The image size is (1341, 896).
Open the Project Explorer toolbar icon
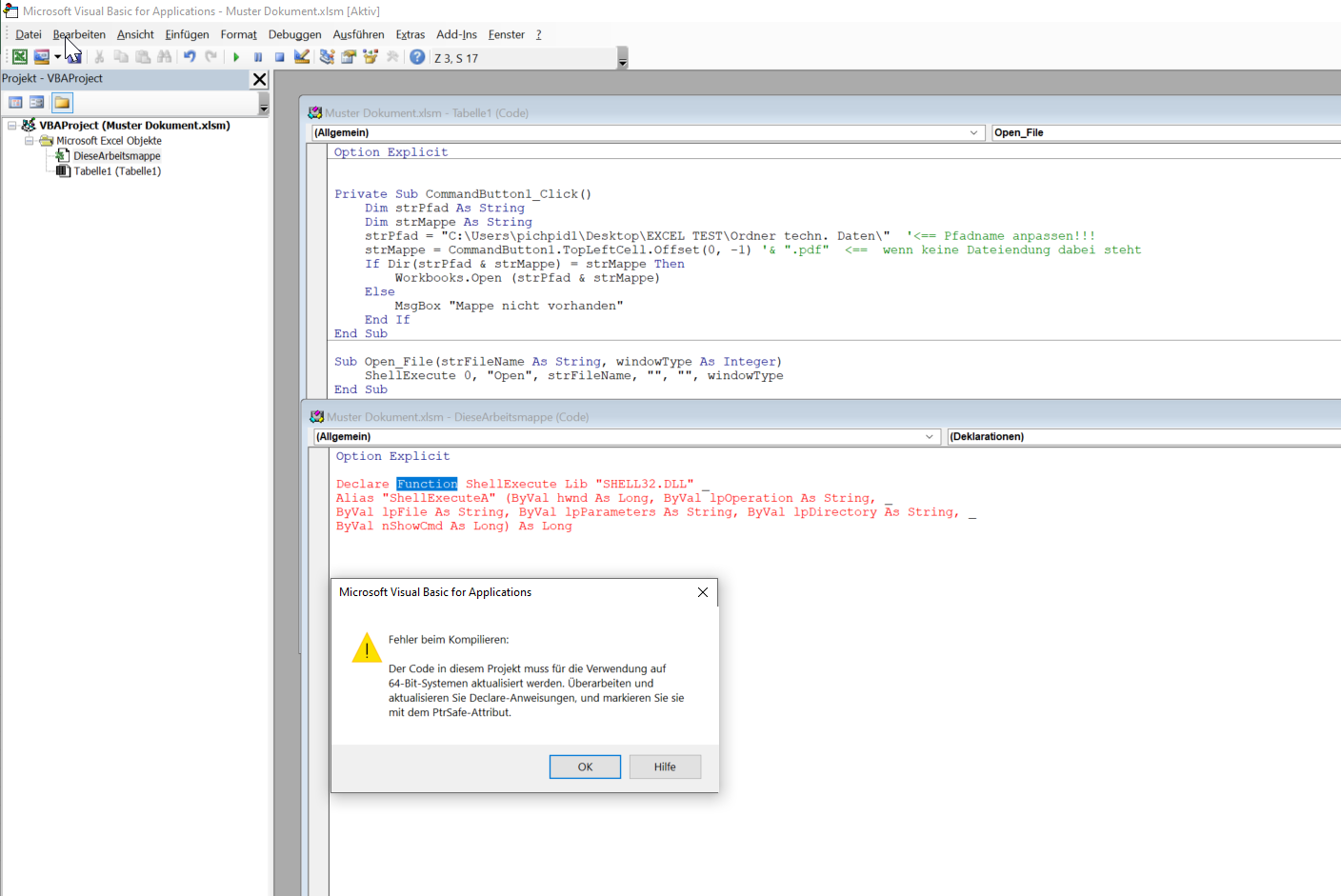[327, 57]
